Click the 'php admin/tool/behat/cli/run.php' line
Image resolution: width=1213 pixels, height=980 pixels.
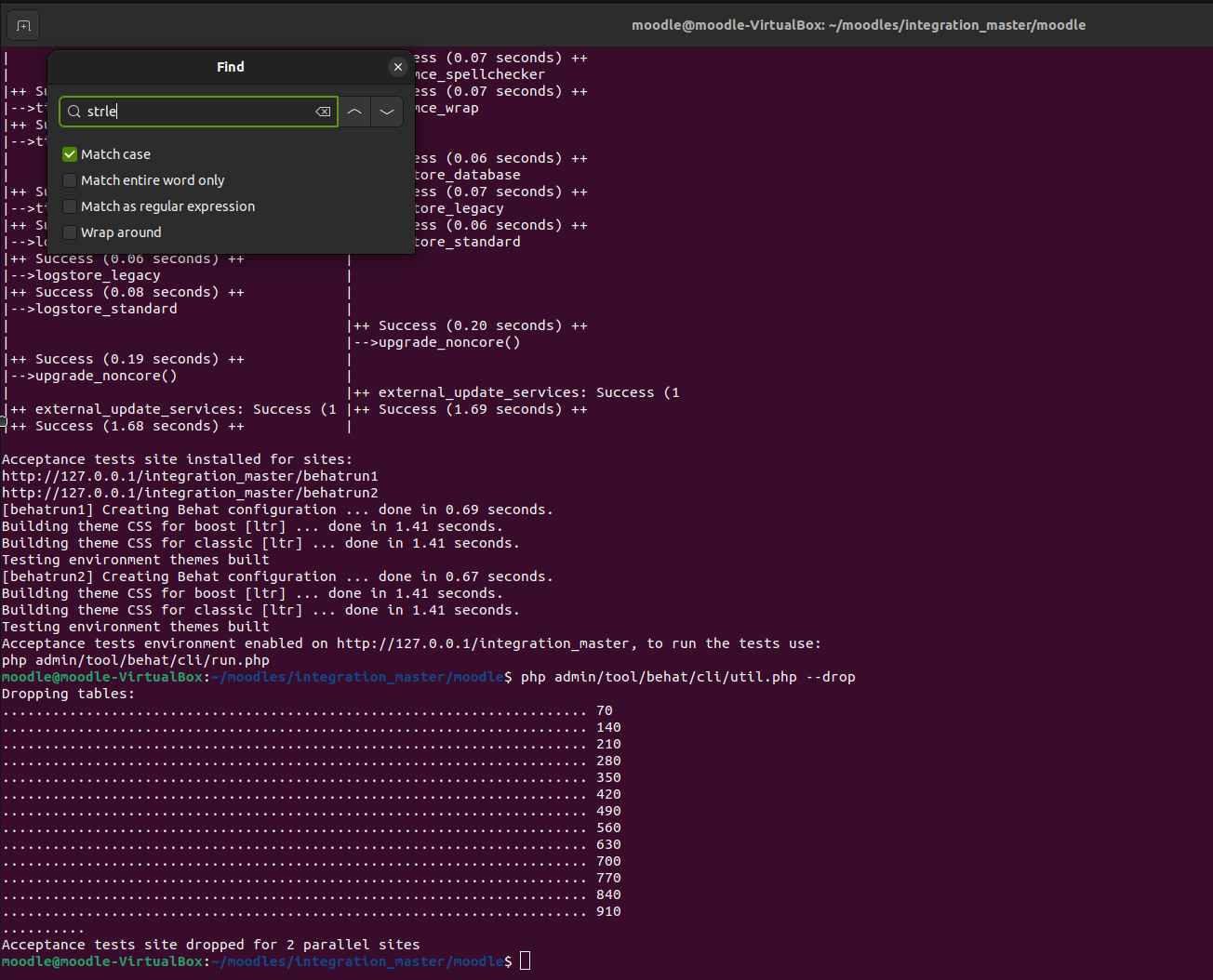136,660
